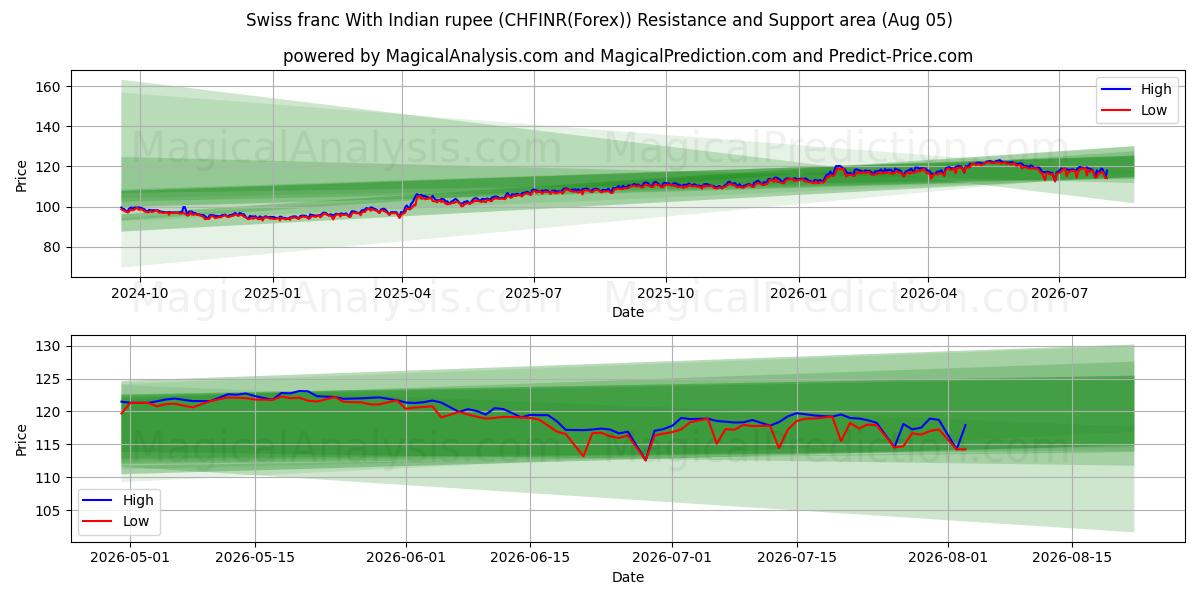The height and width of the screenshot is (600, 1200).
Task: Click the 'Price' axis label of bottom chart
Action: [x=22, y=440]
